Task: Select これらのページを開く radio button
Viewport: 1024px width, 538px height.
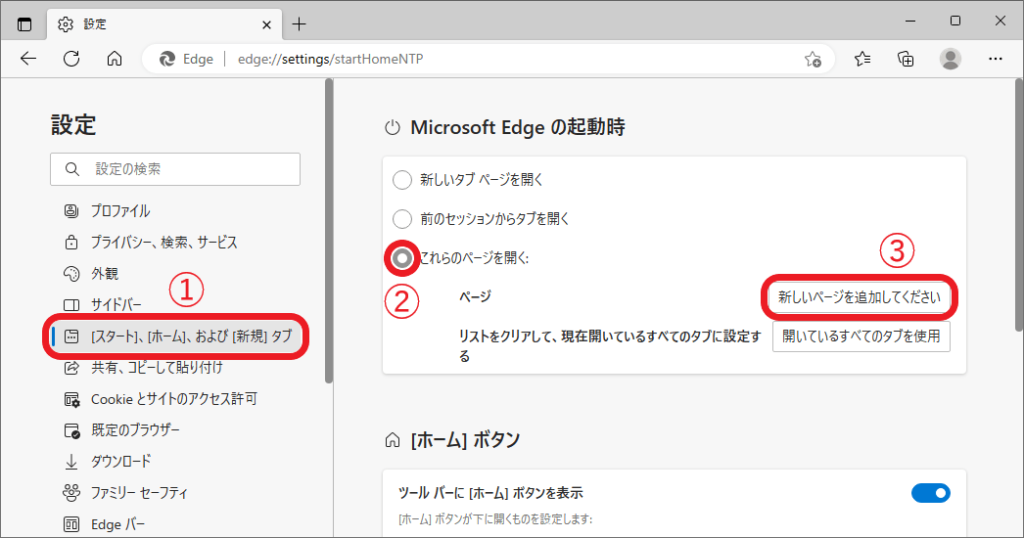Action: [x=402, y=258]
